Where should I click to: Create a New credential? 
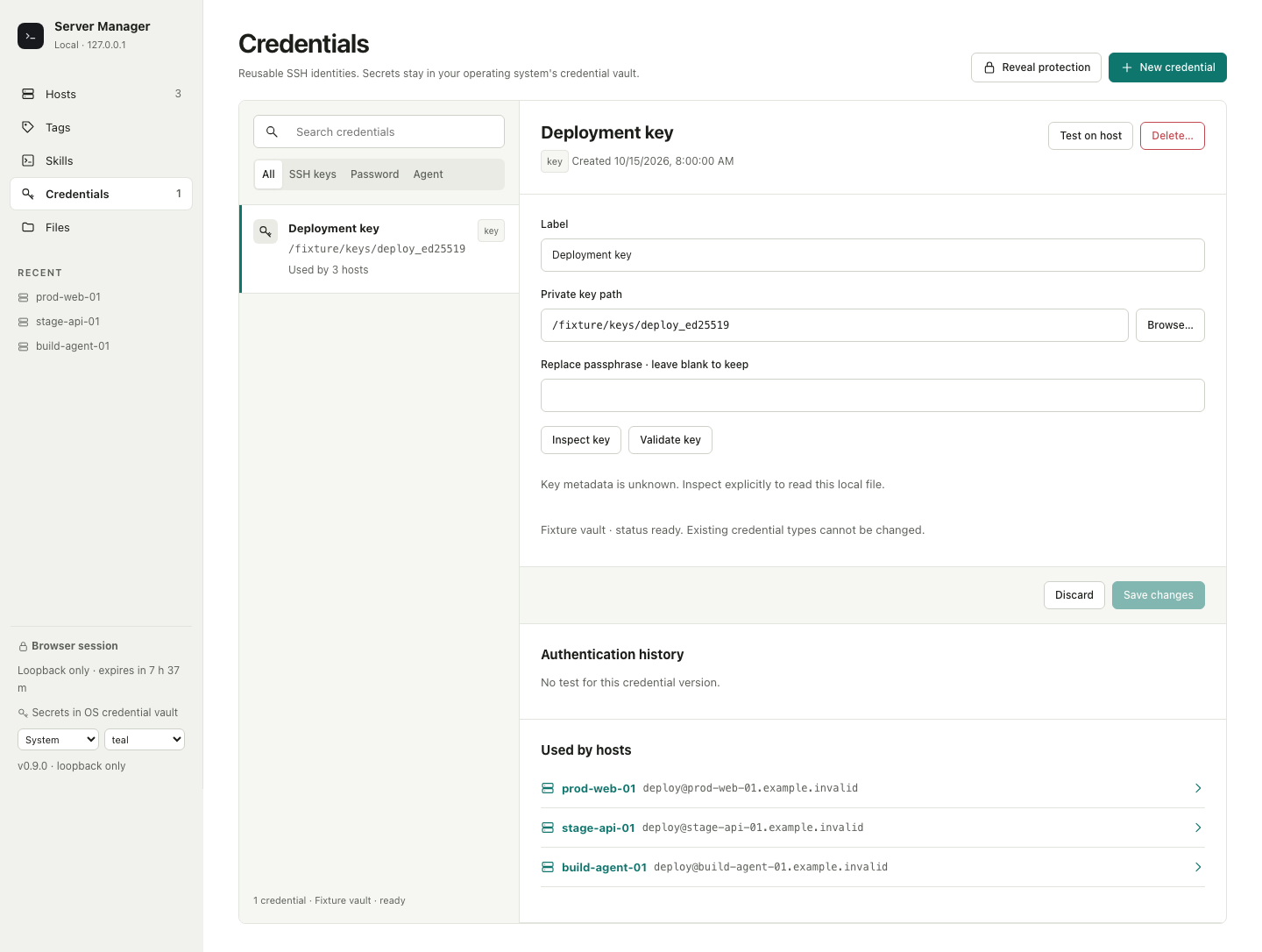[x=1167, y=67]
